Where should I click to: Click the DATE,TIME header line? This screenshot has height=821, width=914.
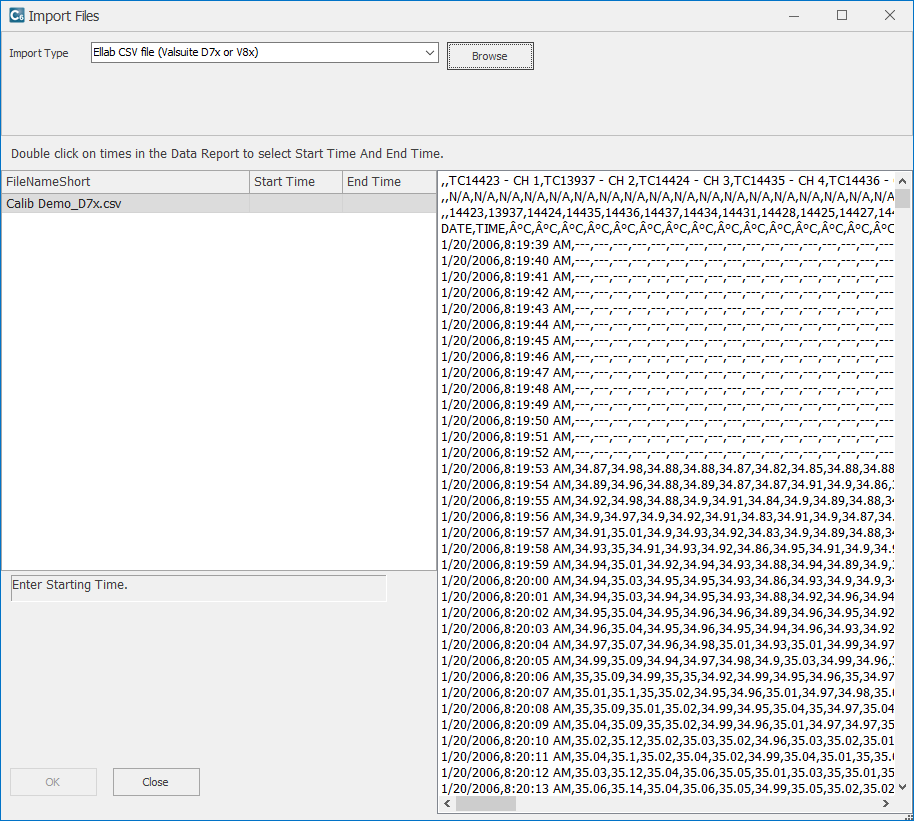[667, 229]
